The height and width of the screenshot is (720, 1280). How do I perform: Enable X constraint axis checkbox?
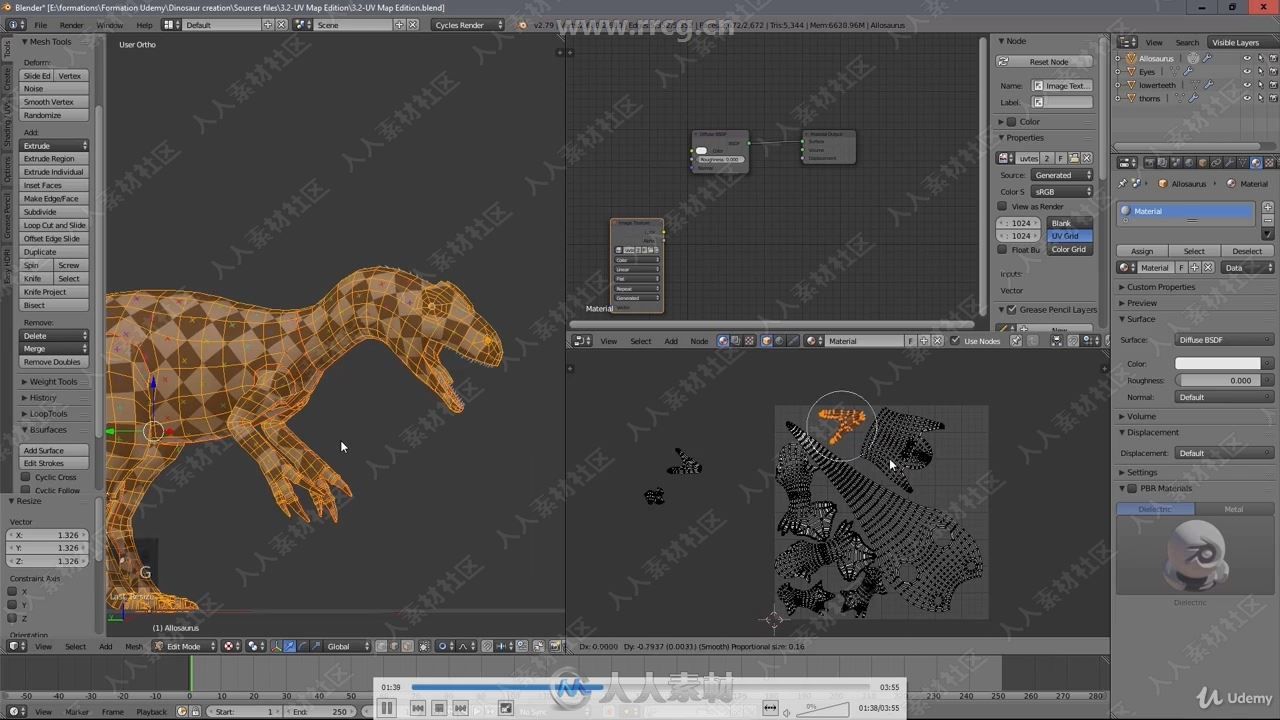coord(12,591)
